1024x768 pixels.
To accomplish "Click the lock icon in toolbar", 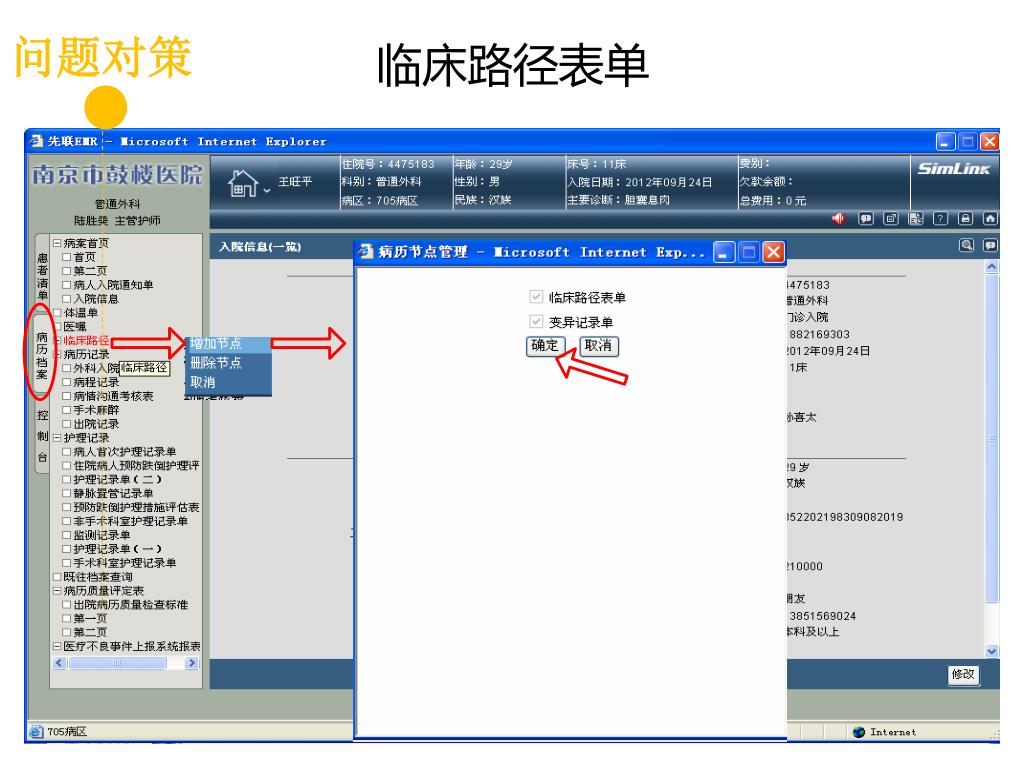I will [x=965, y=218].
